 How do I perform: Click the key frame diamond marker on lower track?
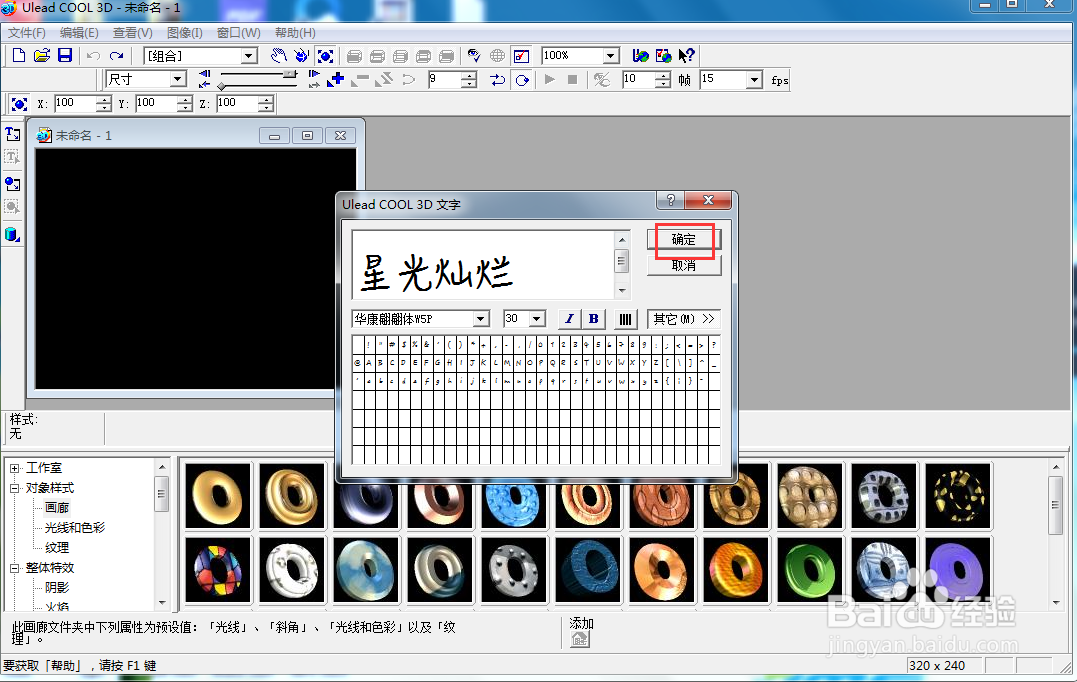(221, 87)
